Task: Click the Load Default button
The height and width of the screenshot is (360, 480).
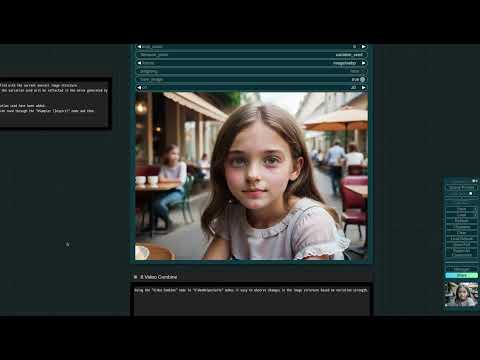Action: coord(462,239)
